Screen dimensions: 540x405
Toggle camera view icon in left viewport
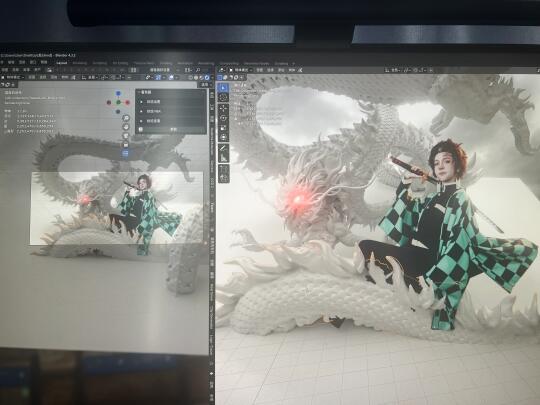(x=126, y=136)
